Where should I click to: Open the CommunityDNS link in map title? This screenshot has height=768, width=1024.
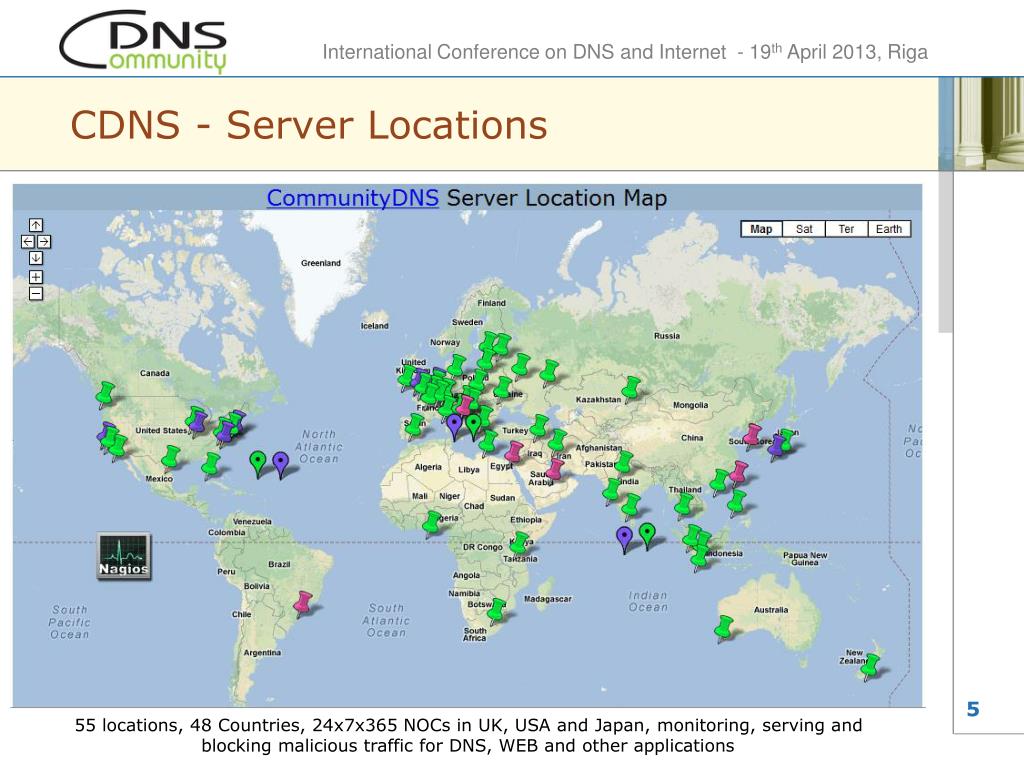(353, 198)
